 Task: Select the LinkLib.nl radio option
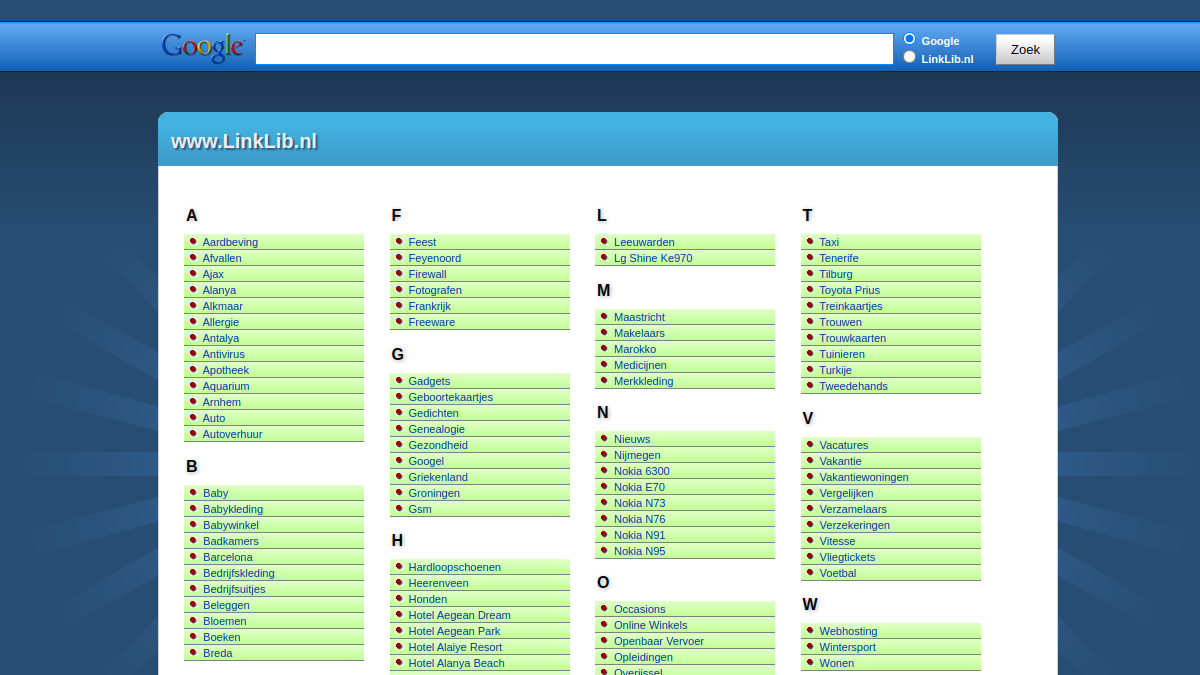click(x=909, y=57)
